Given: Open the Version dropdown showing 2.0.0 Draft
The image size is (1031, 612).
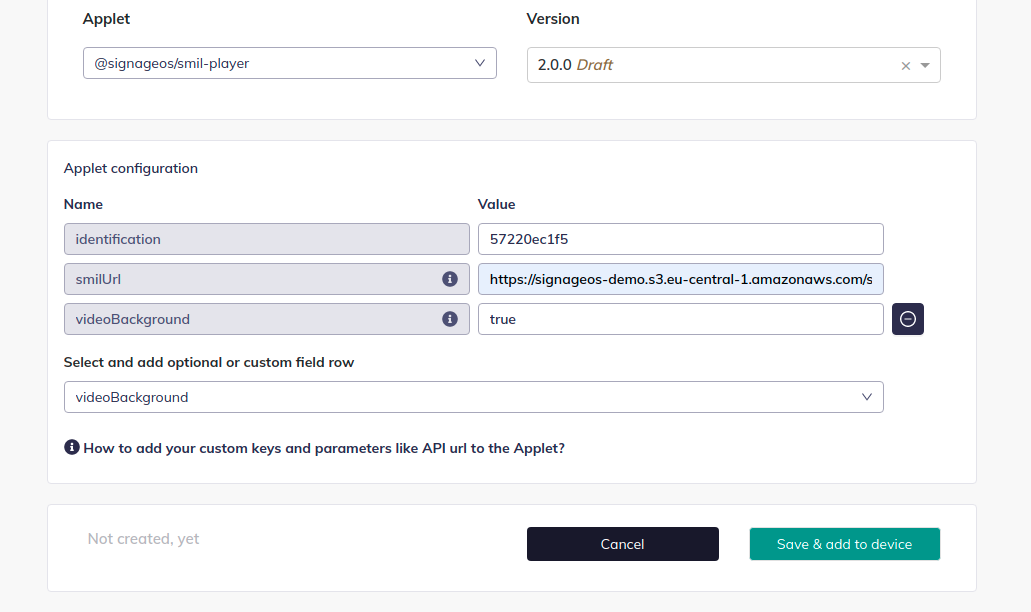Looking at the screenshot, I should tap(710, 65).
